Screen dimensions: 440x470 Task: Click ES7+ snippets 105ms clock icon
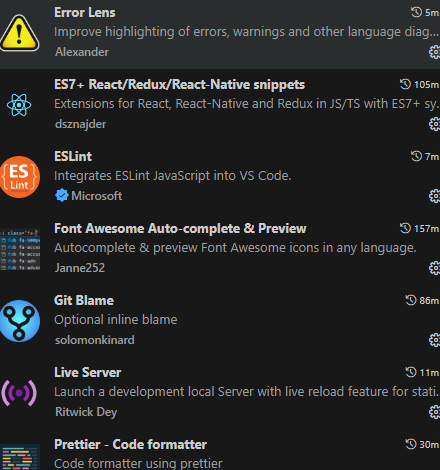(405, 84)
